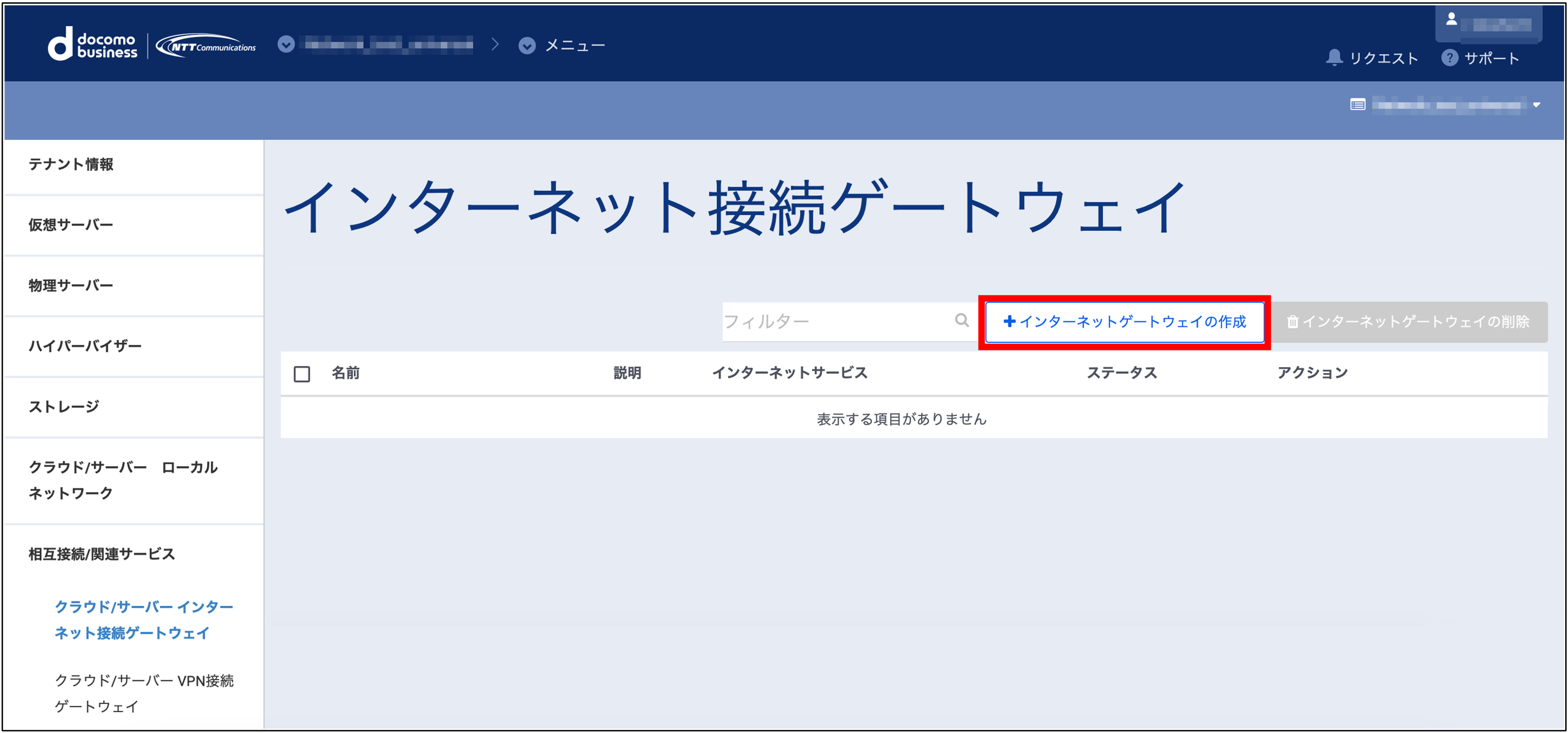Image resolution: width=1568 pixels, height=733 pixels.
Task: Click the 名前 column header
Action: tap(345, 373)
